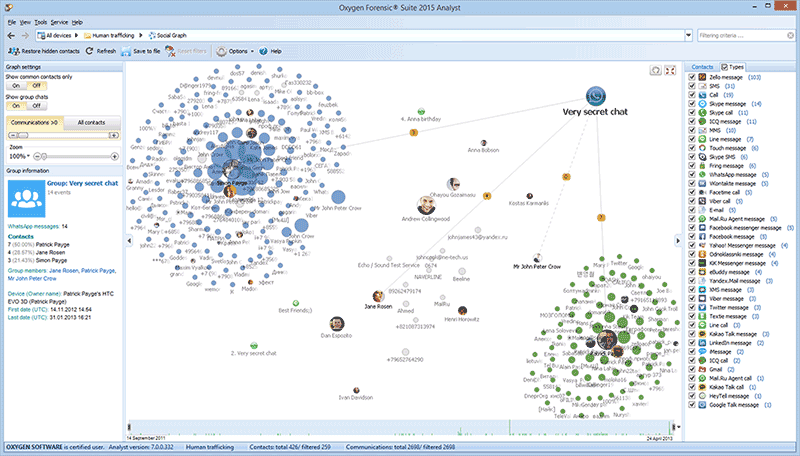
Task: Click zoom in plus button
Action: coord(115,157)
